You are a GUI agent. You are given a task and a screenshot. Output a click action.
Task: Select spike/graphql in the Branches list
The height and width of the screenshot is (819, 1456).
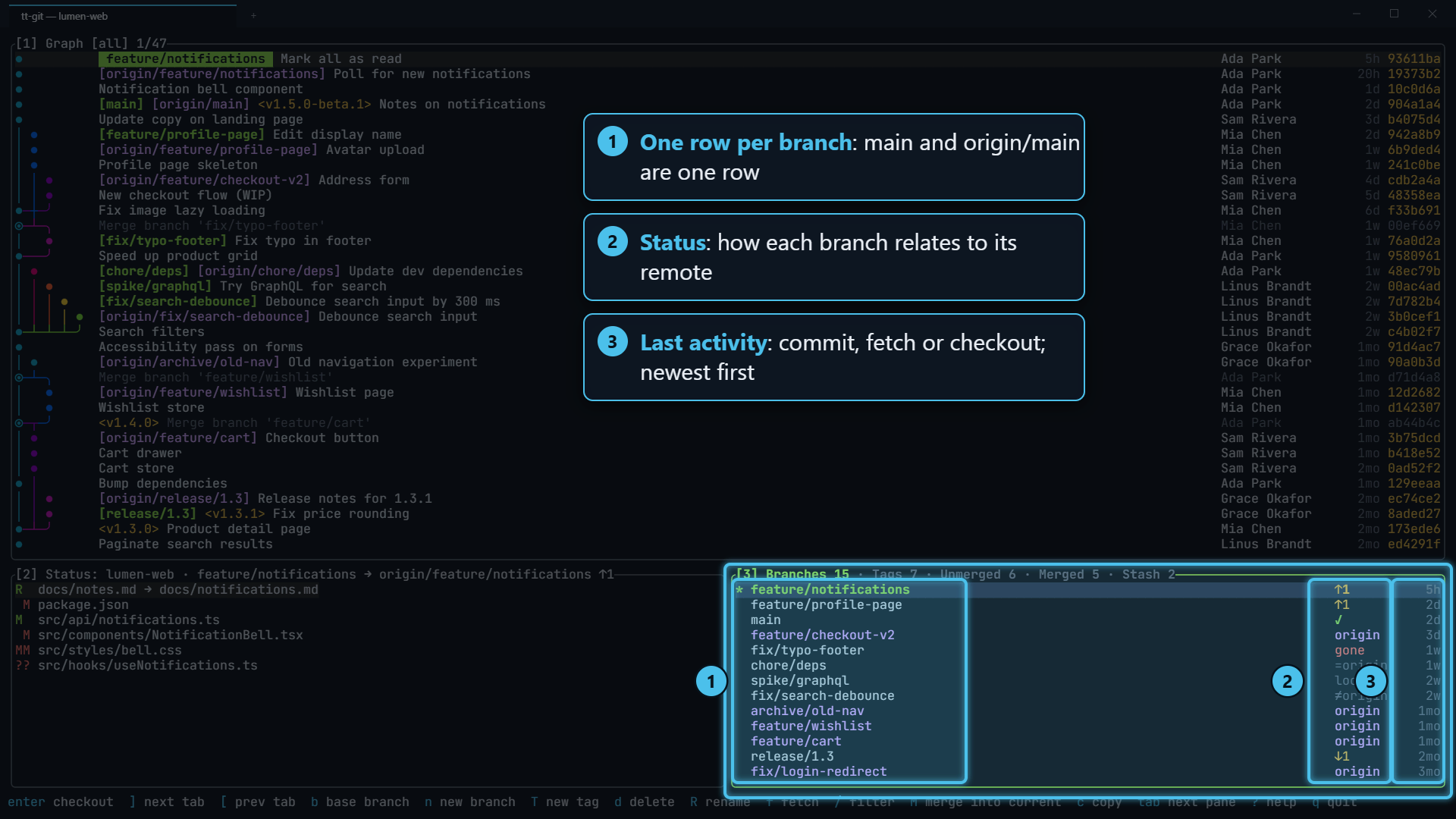point(1088,680)
